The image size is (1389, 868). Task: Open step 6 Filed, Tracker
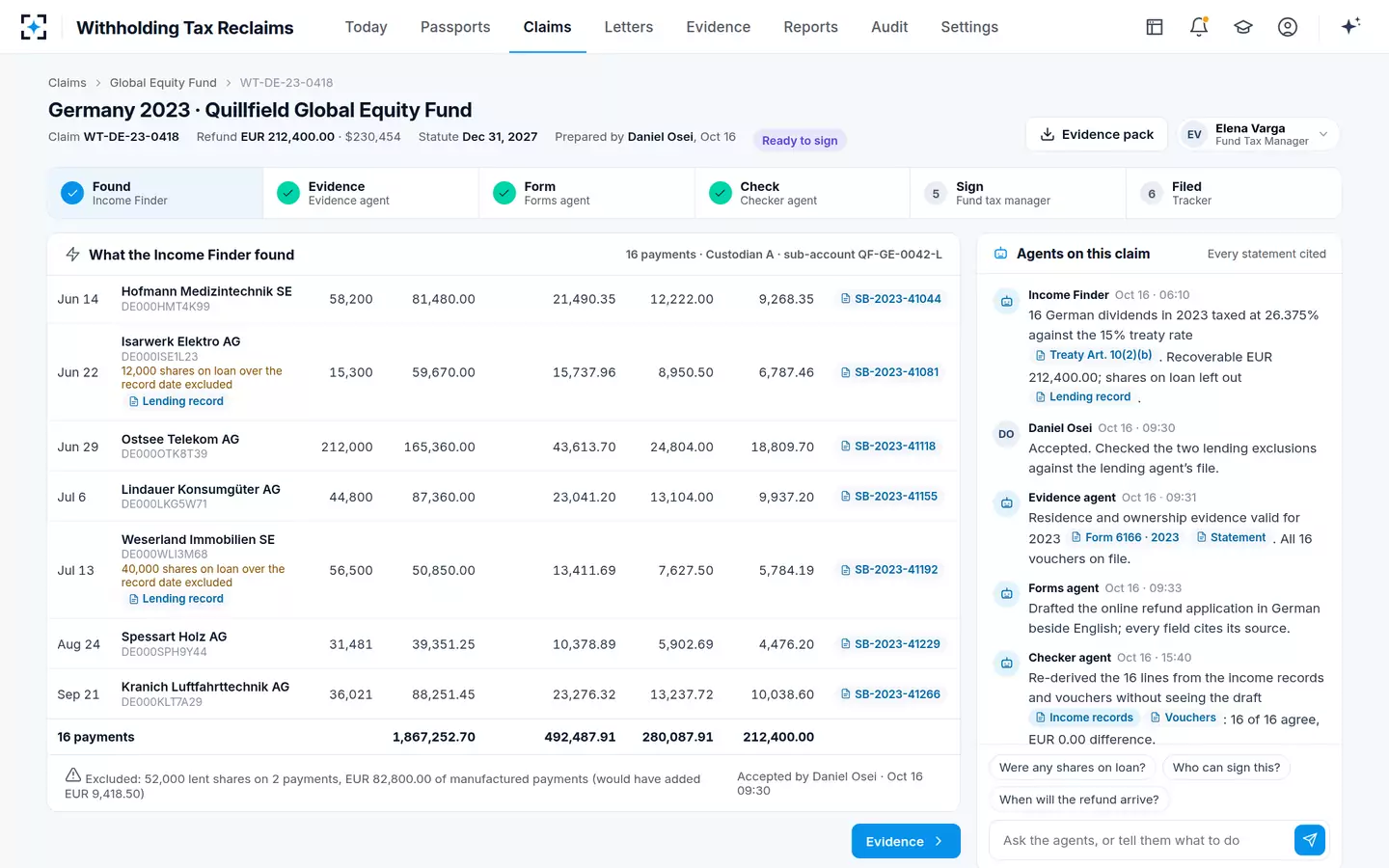[x=1234, y=193]
